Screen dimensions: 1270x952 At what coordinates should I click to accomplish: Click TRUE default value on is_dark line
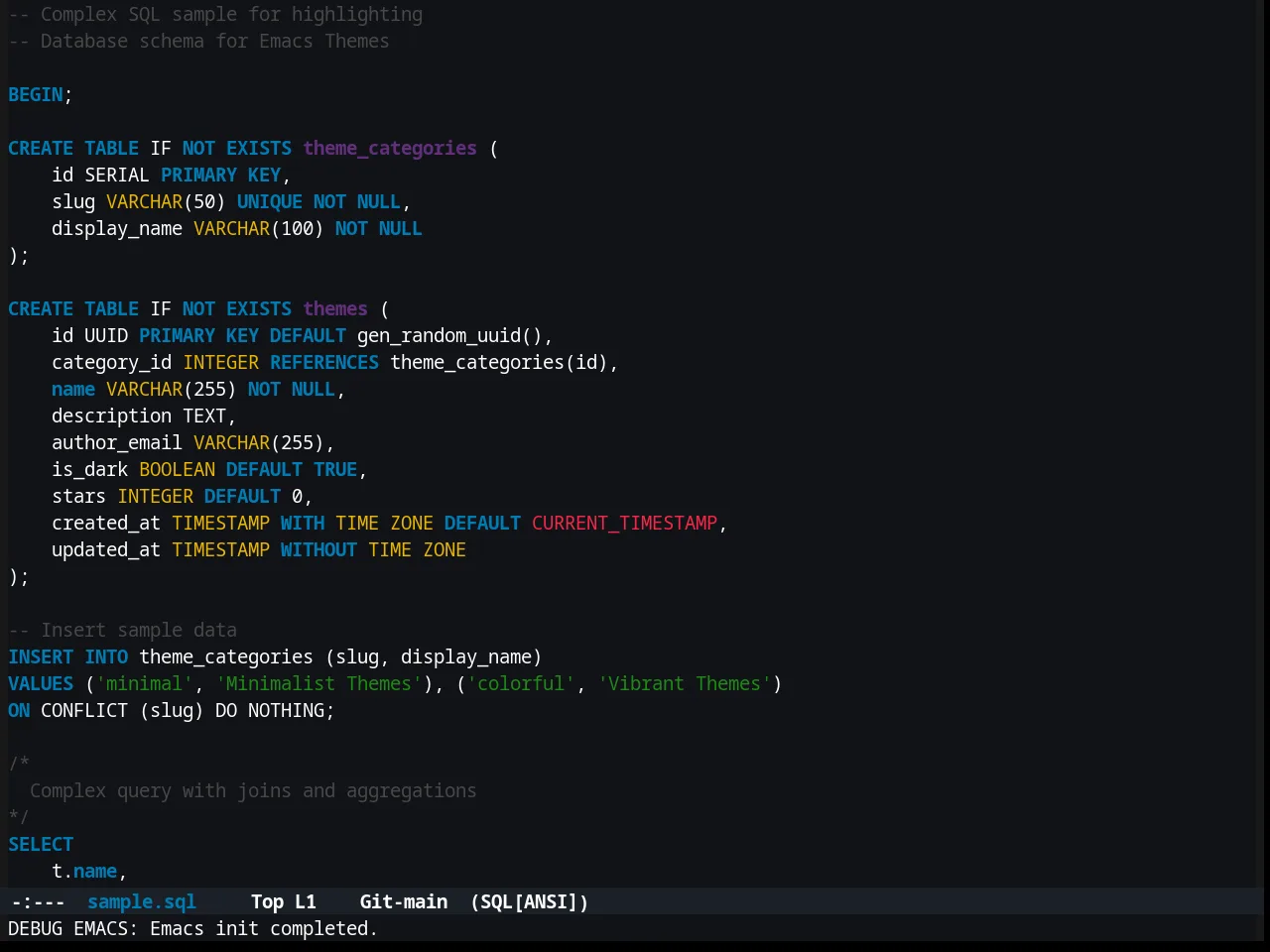click(334, 469)
